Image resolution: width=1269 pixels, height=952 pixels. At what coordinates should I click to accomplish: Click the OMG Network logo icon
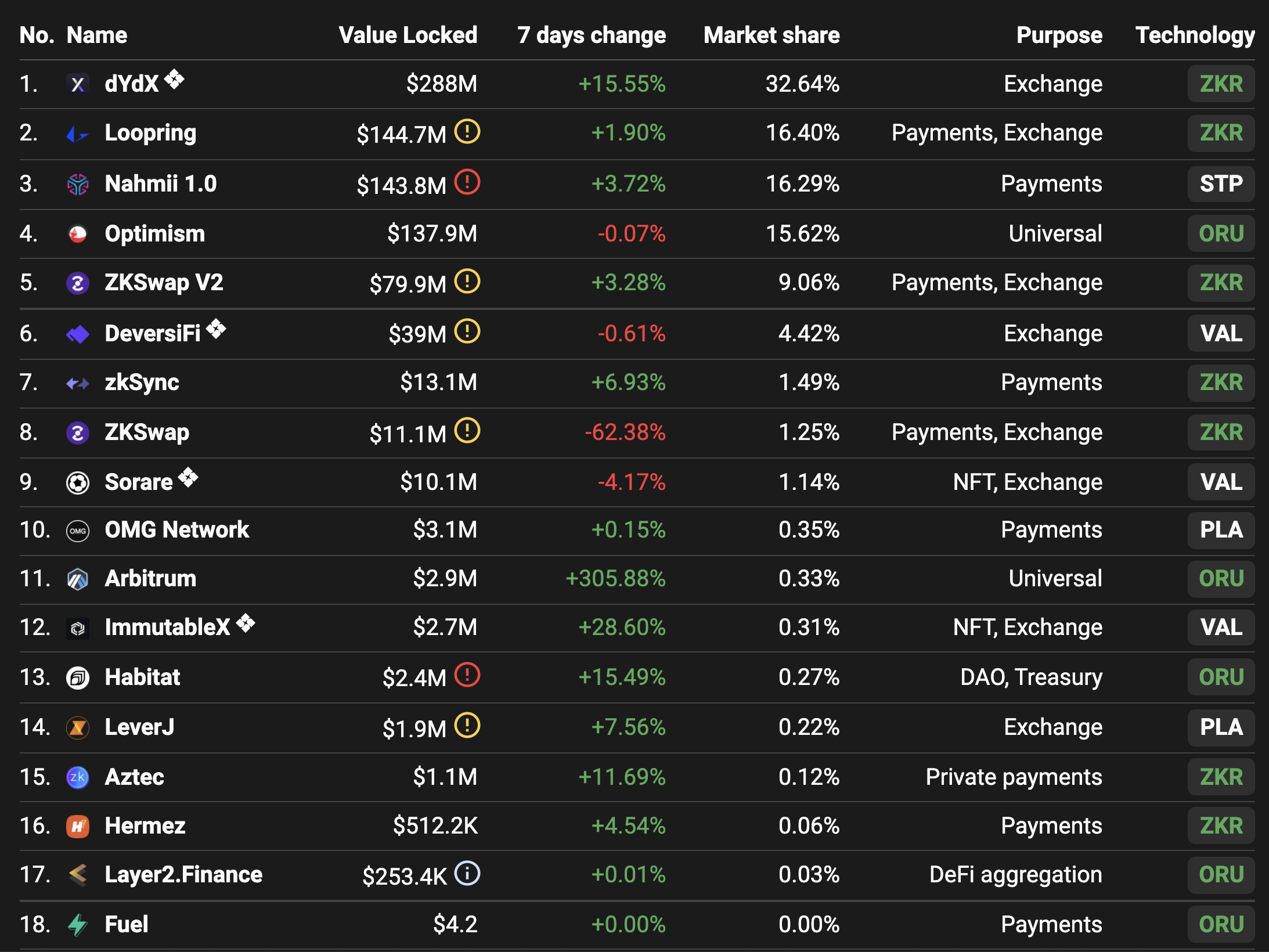(x=78, y=531)
